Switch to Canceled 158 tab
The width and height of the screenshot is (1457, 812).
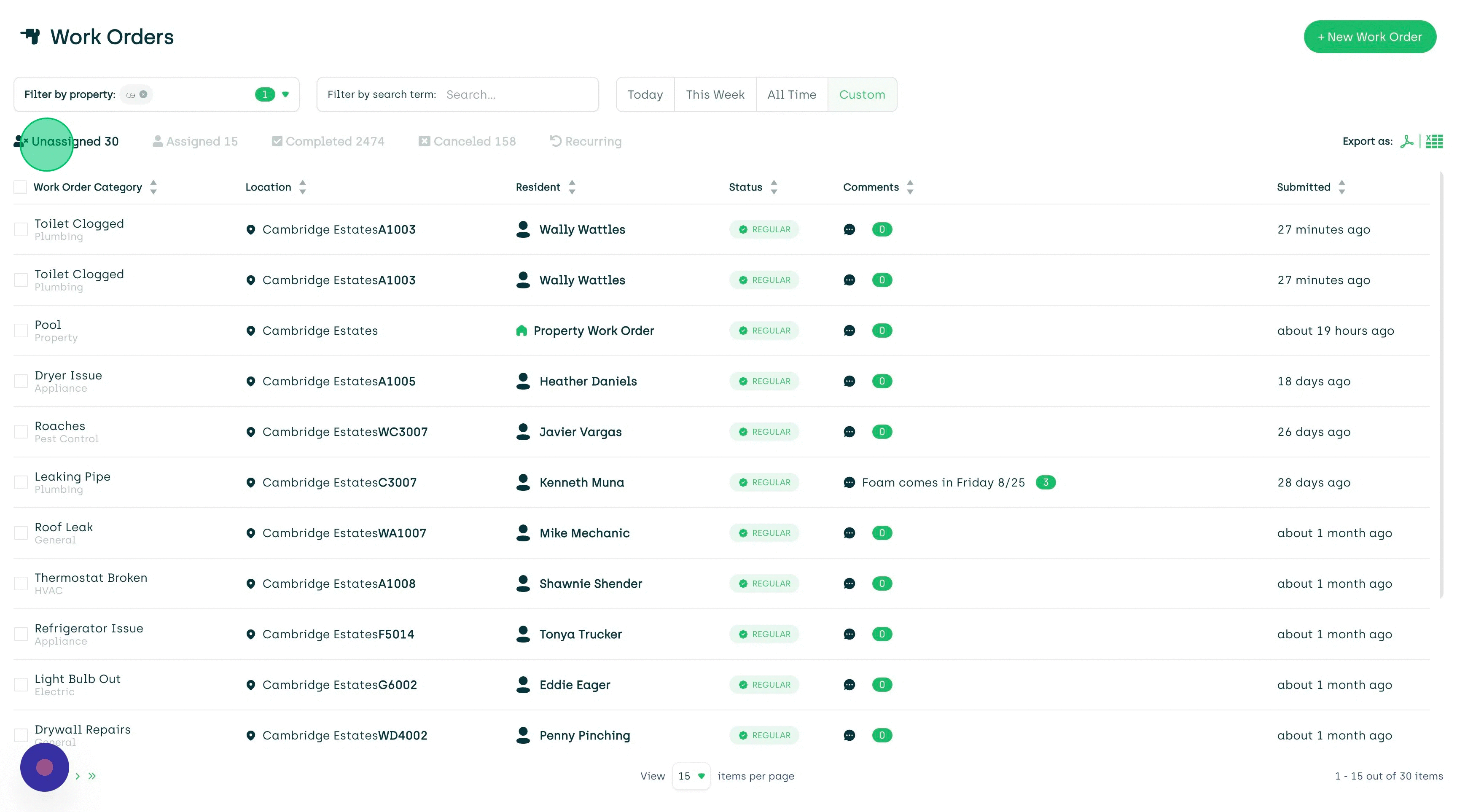tap(467, 141)
